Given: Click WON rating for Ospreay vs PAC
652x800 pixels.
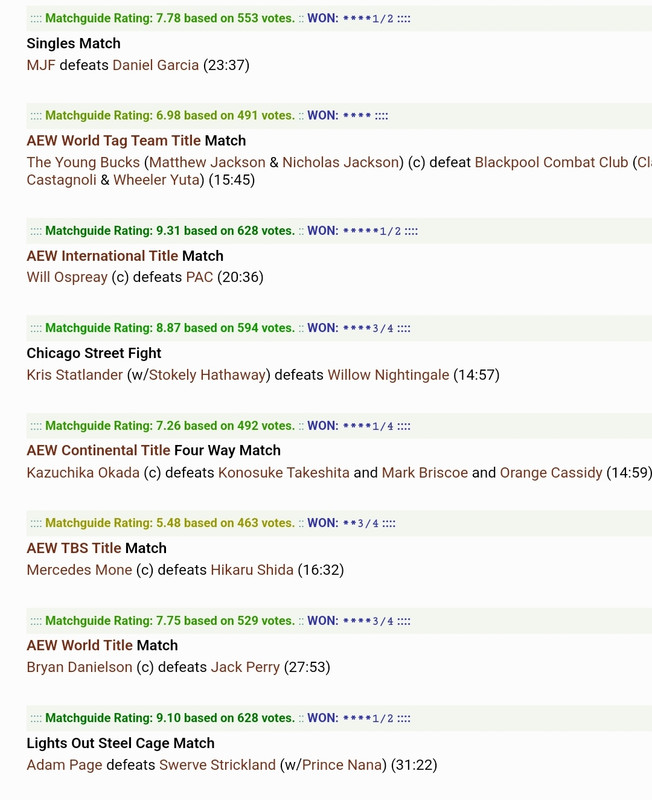Looking at the screenshot, I should pyautogui.click(x=354, y=231).
